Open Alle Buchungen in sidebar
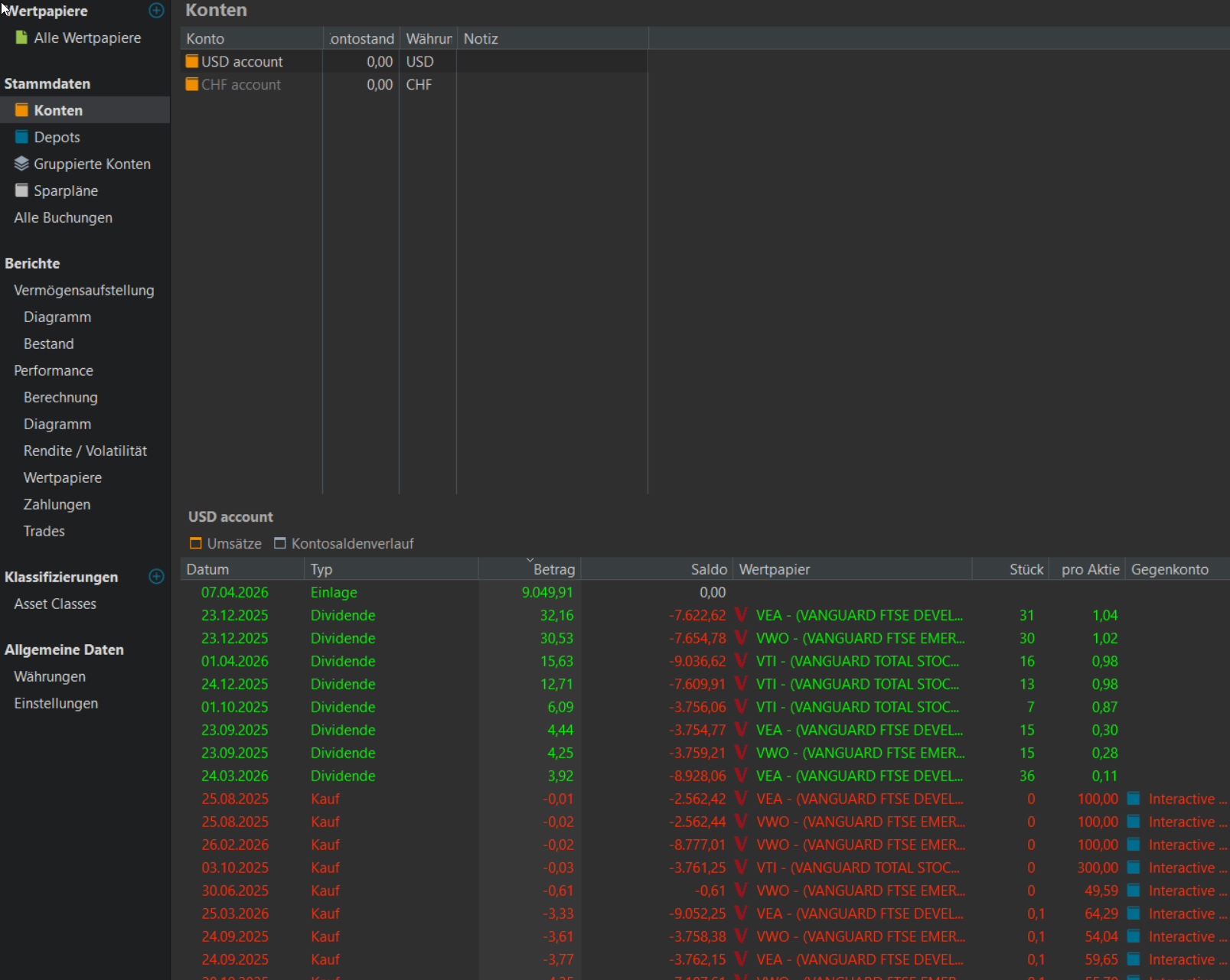 pos(63,217)
